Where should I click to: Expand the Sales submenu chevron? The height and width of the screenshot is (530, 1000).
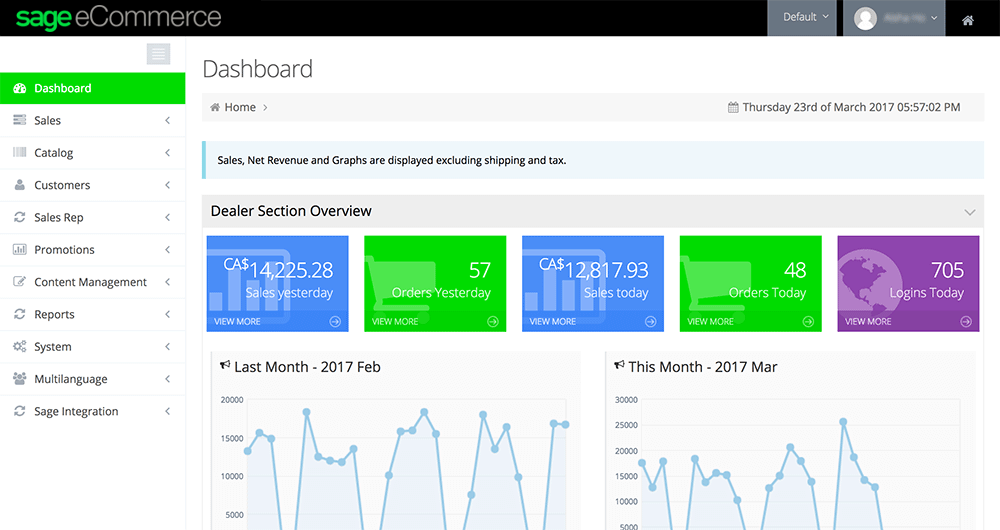point(168,120)
